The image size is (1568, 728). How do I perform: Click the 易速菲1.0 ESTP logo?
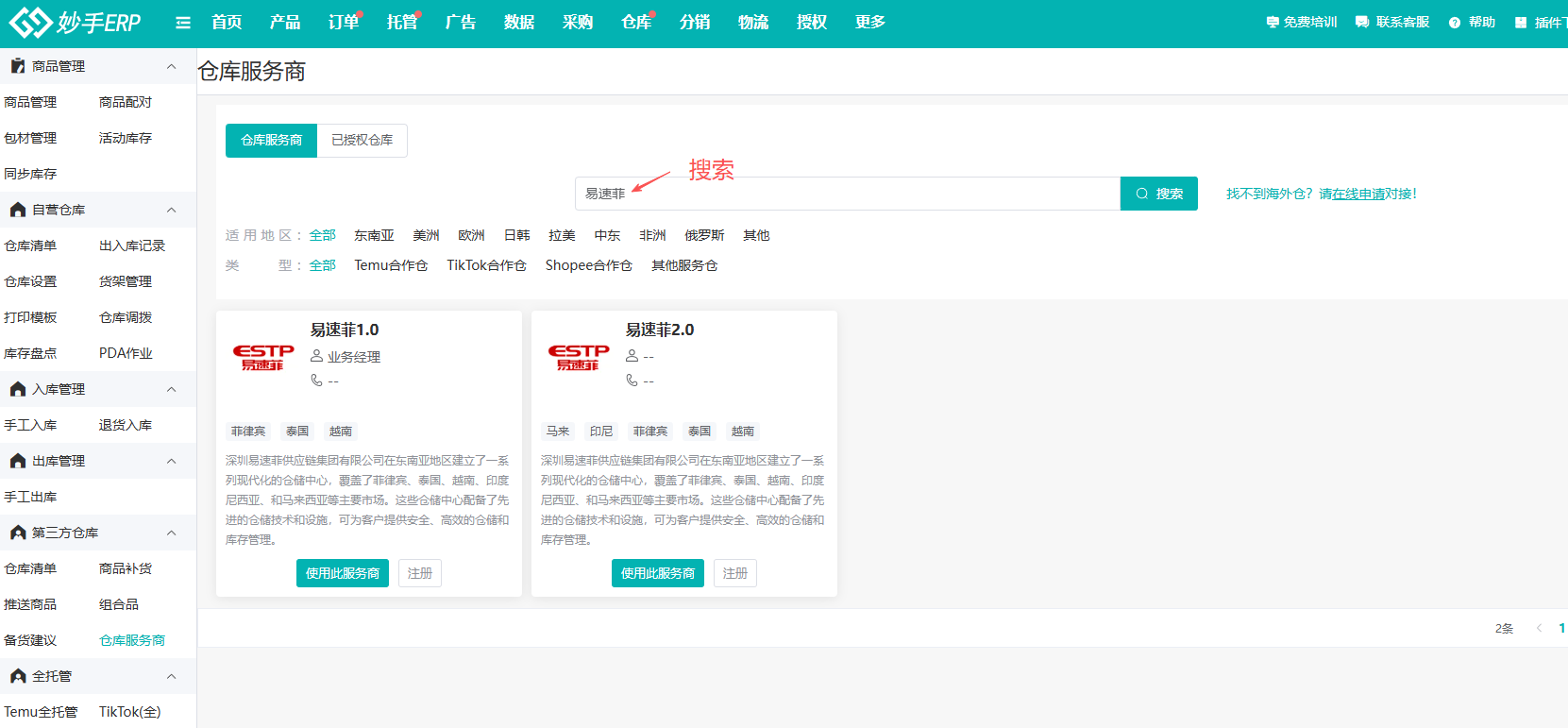point(263,357)
